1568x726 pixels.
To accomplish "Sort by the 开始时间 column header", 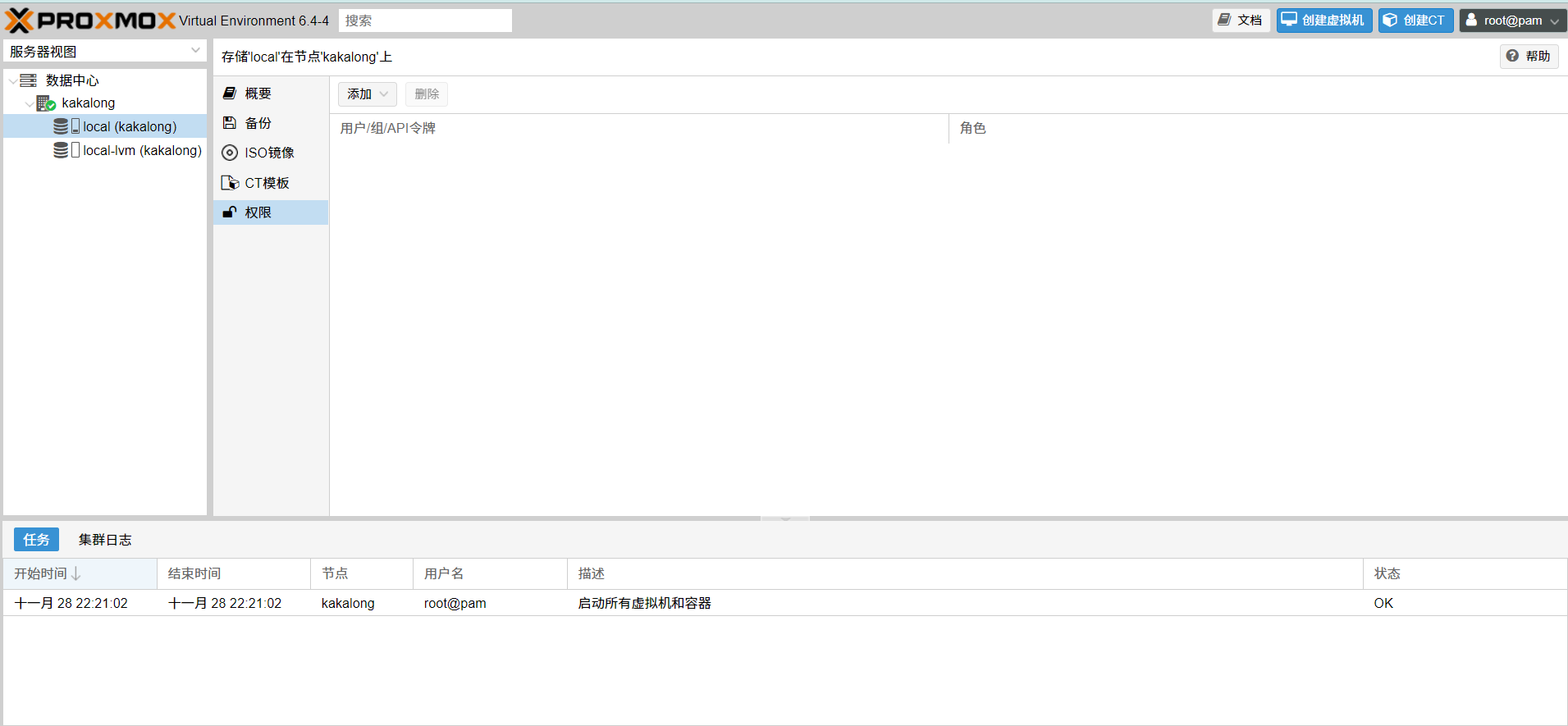I will click(x=41, y=573).
